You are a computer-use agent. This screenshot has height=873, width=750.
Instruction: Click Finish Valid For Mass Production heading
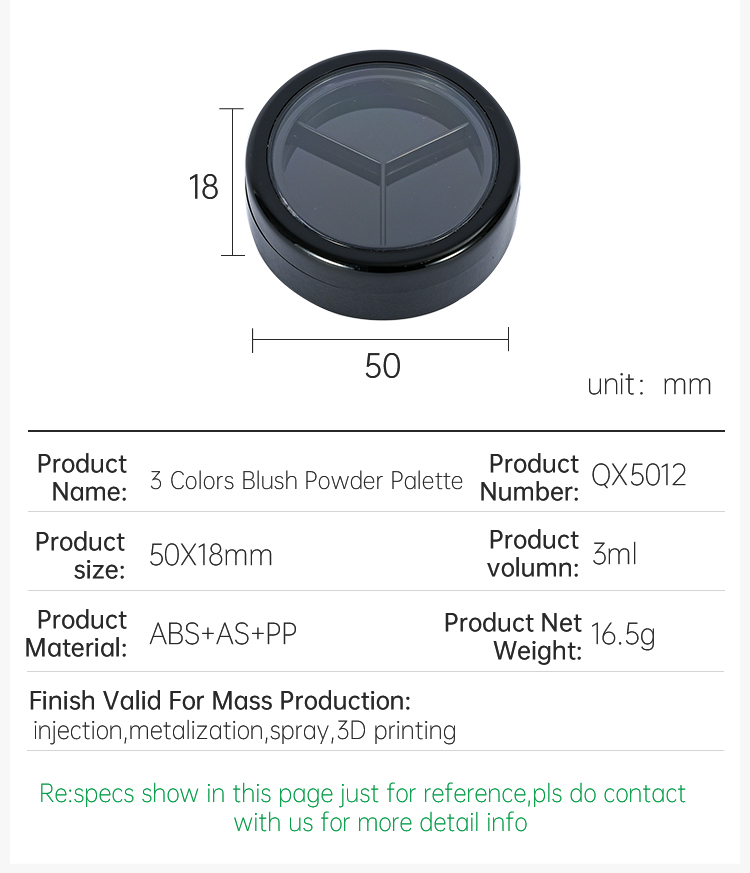click(x=220, y=701)
